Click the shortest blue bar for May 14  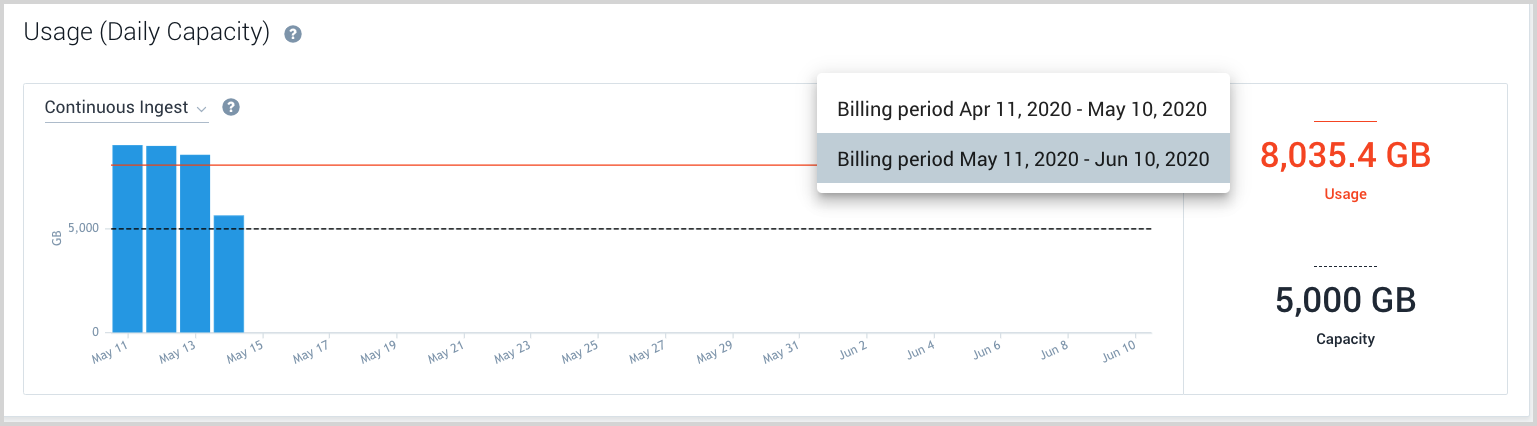click(229, 273)
